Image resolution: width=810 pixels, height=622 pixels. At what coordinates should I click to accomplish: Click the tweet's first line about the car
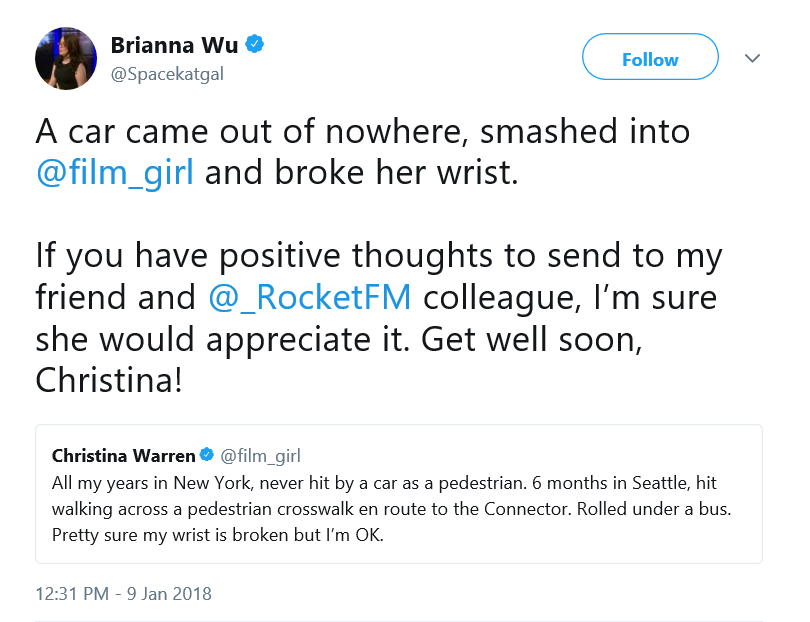(363, 131)
